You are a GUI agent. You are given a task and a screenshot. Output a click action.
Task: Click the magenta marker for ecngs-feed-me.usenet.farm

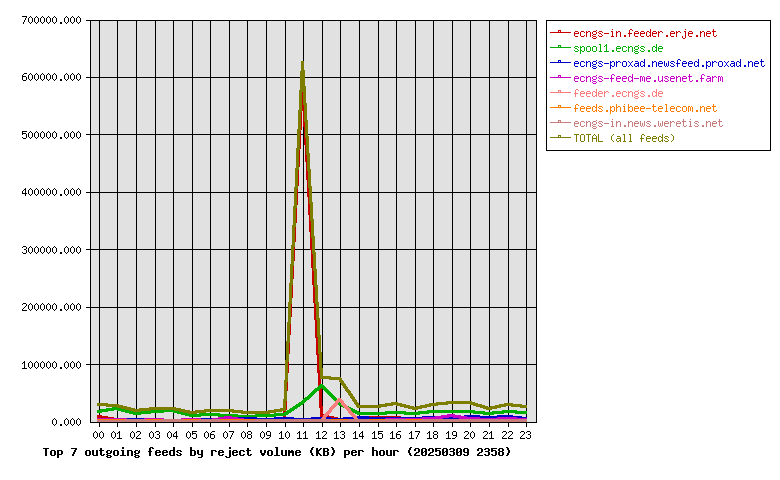click(x=560, y=77)
